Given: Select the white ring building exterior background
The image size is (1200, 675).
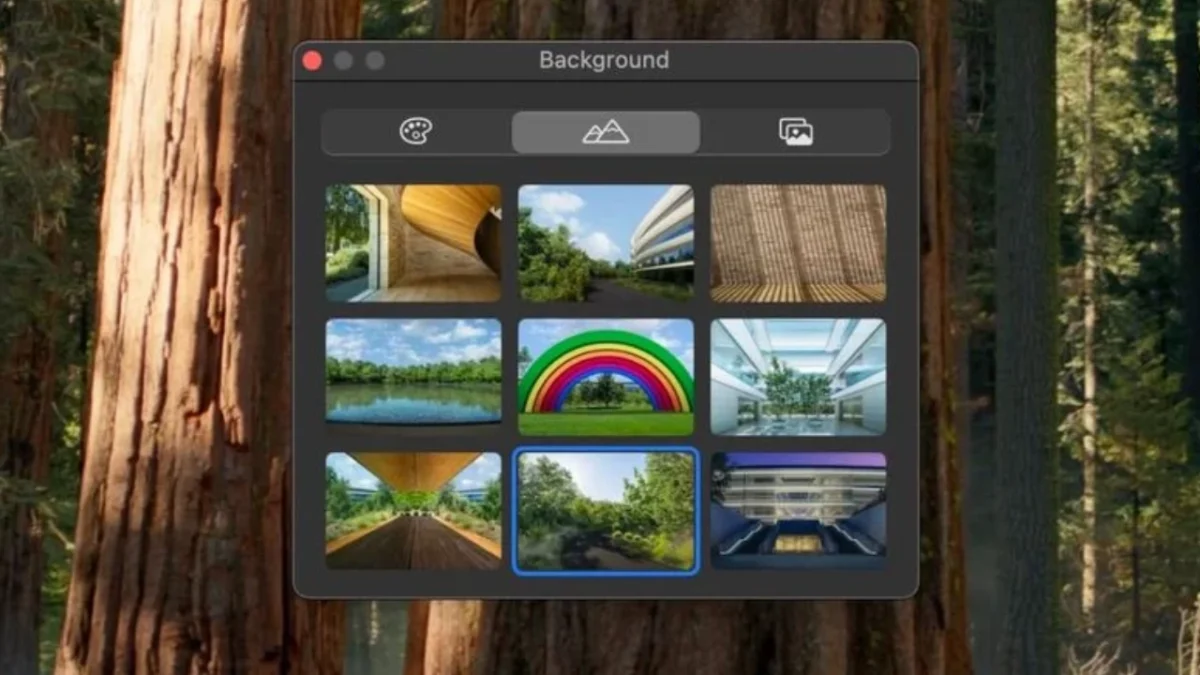Looking at the screenshot, I should click(606, 243).
